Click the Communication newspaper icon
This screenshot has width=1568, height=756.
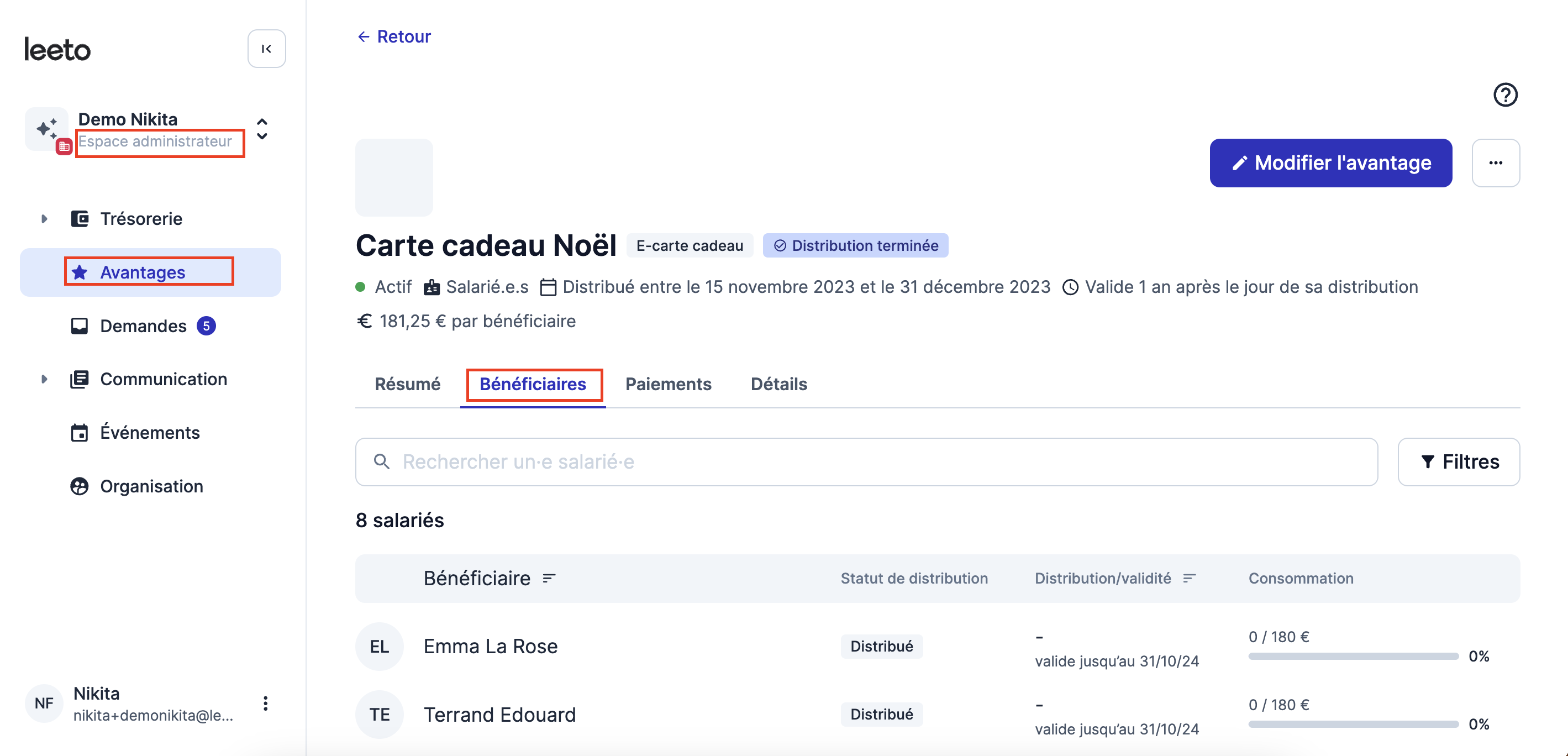coord(80,379)
